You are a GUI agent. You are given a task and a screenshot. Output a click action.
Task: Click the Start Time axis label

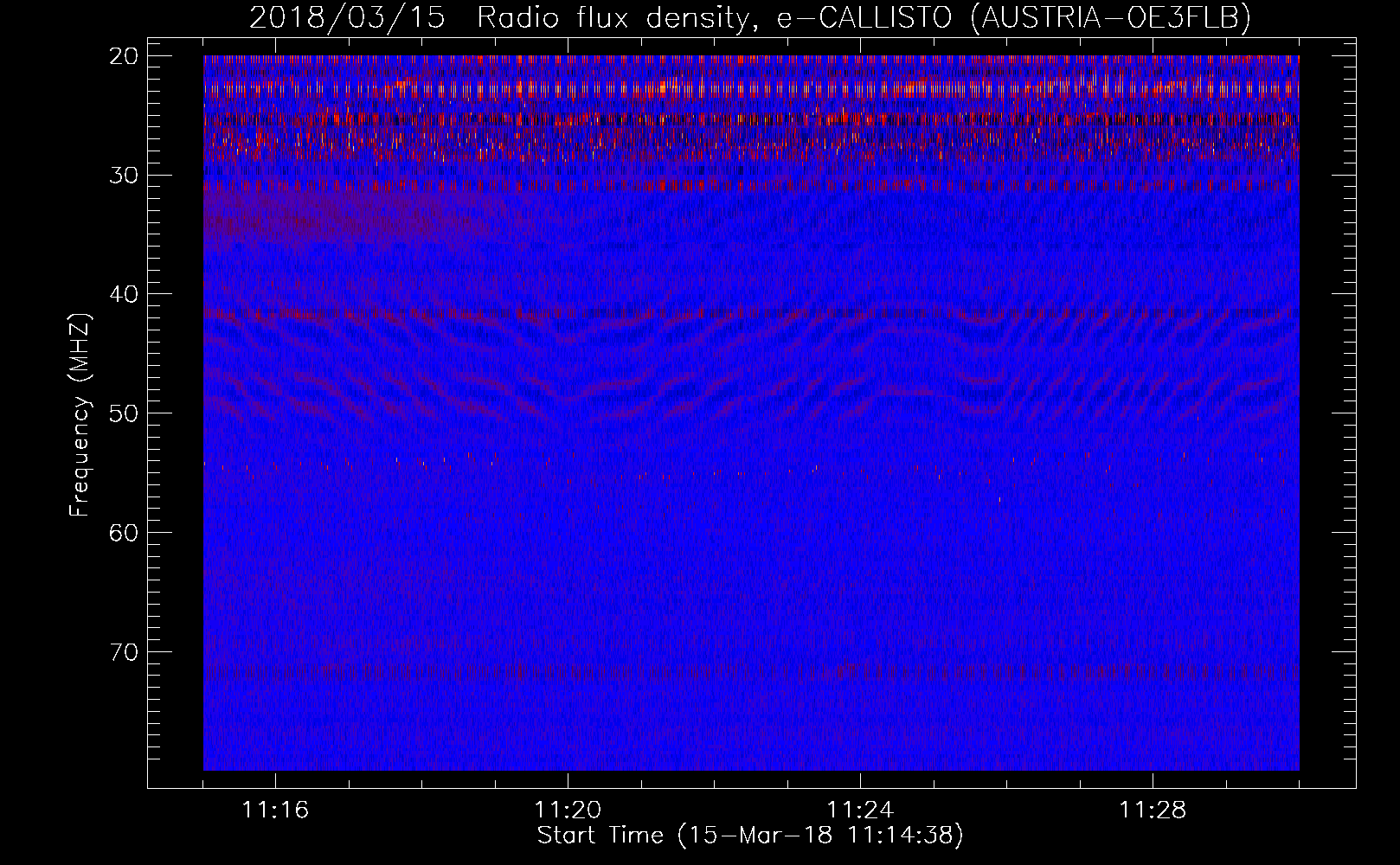tap(750, 836)
